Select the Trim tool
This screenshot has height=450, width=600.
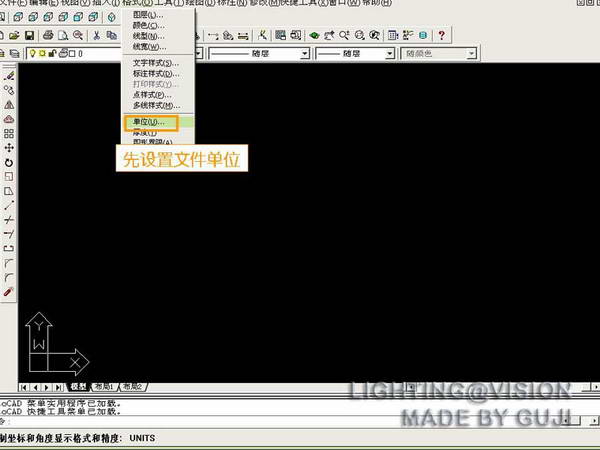(9, 220)
